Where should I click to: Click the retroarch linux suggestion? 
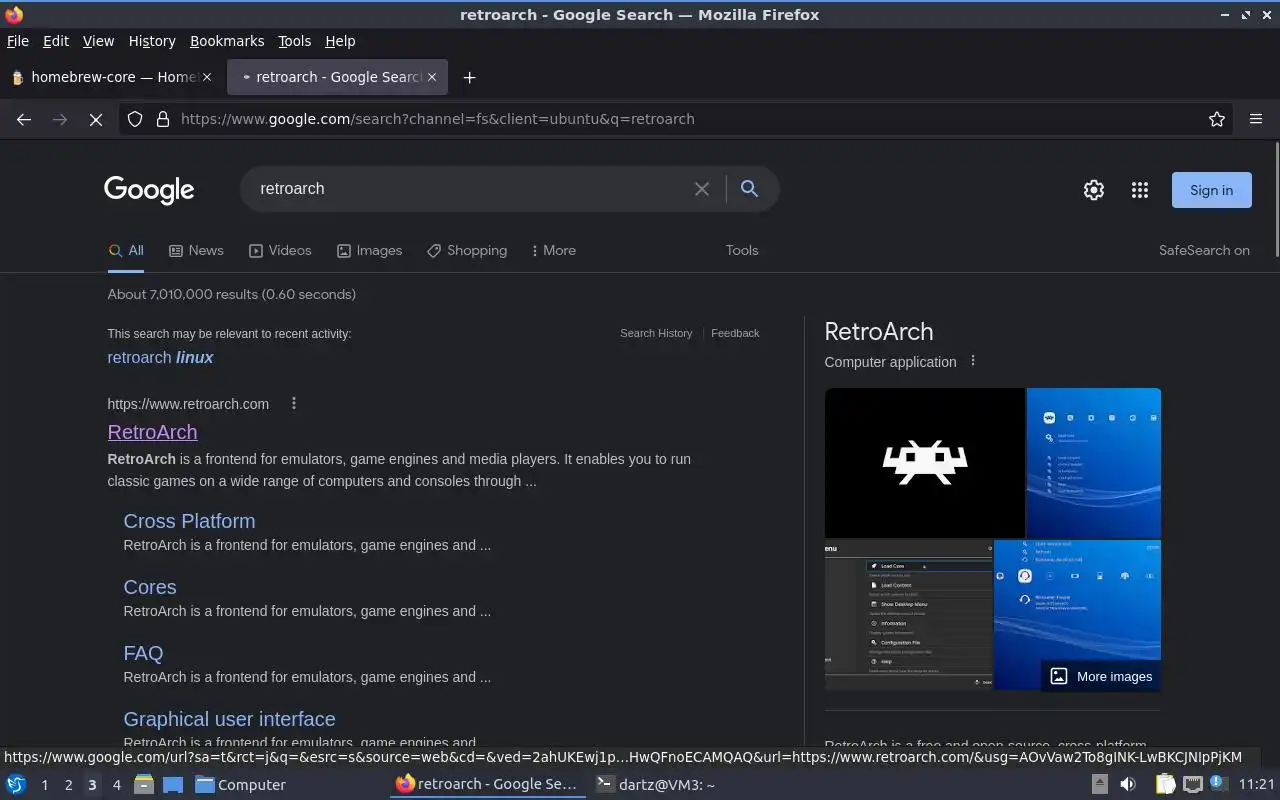click(x=160, y=358)
